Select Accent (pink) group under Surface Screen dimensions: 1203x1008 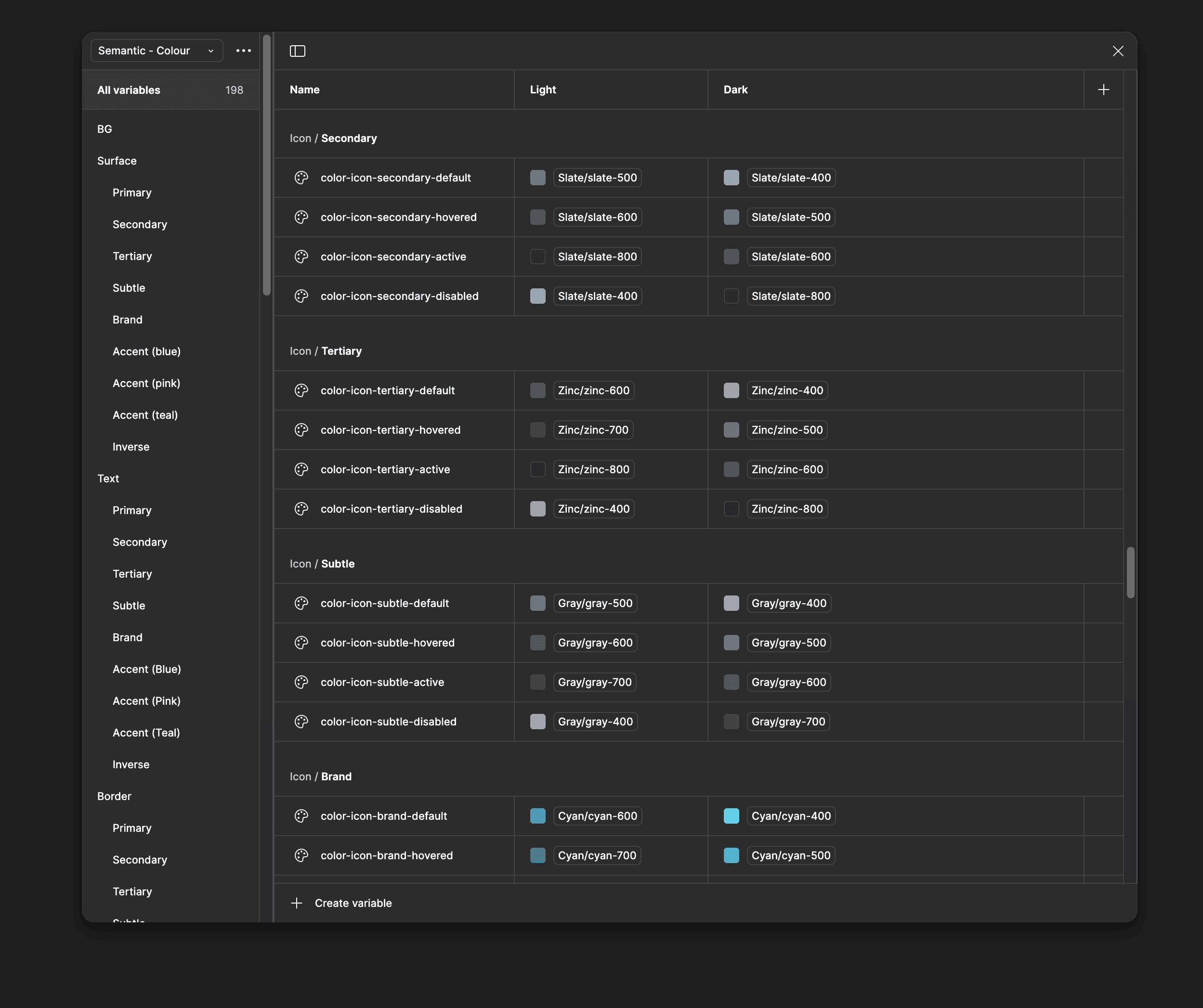coord(146,383)
